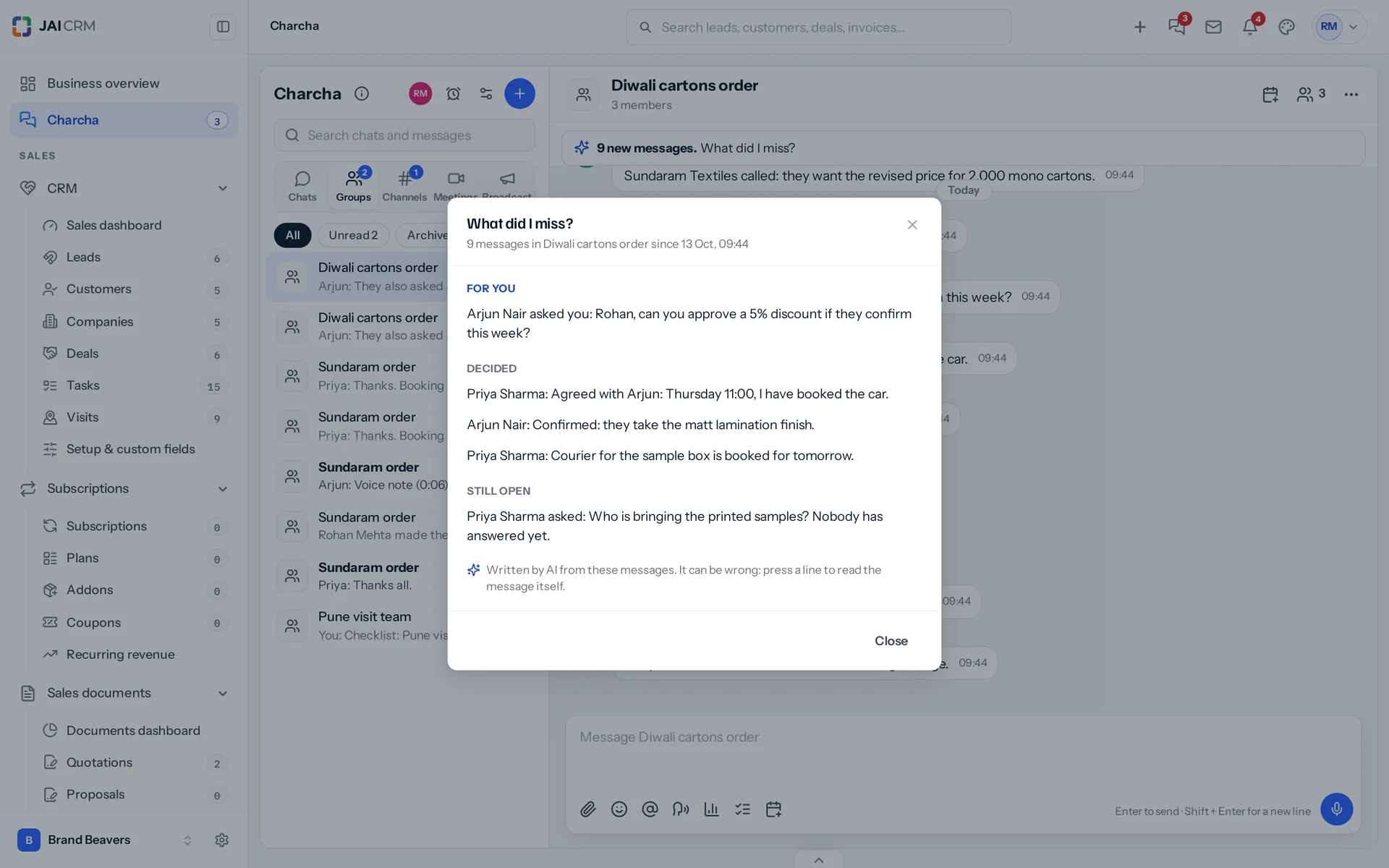1389x868 pixels.
Task: Add a checklist from composer toolbar
Action: coord(743,809)
